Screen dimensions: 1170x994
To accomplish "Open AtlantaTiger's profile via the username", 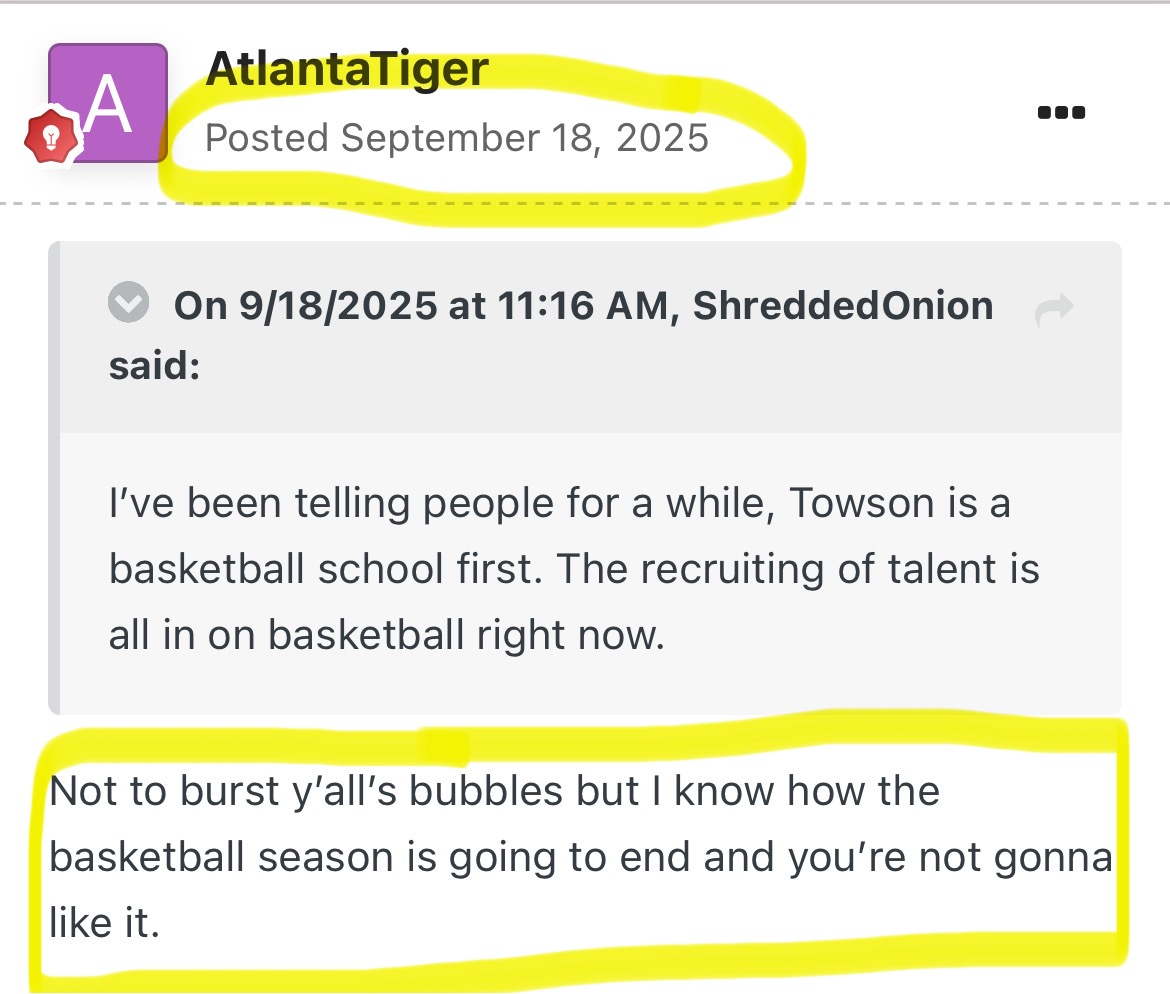I will coord(346,69).
